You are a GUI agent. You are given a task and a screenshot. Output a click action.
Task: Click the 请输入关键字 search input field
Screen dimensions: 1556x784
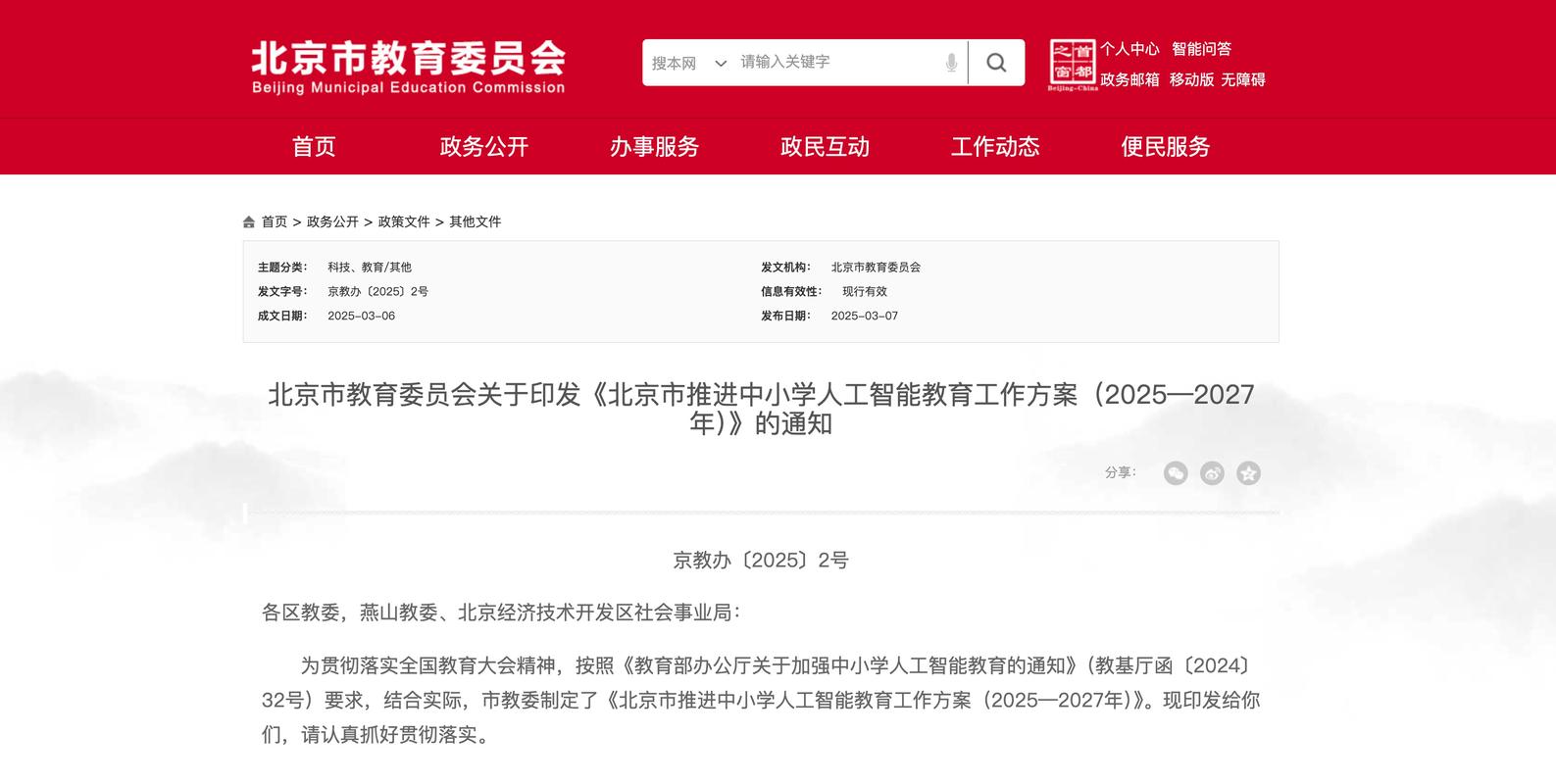point(838,62)
